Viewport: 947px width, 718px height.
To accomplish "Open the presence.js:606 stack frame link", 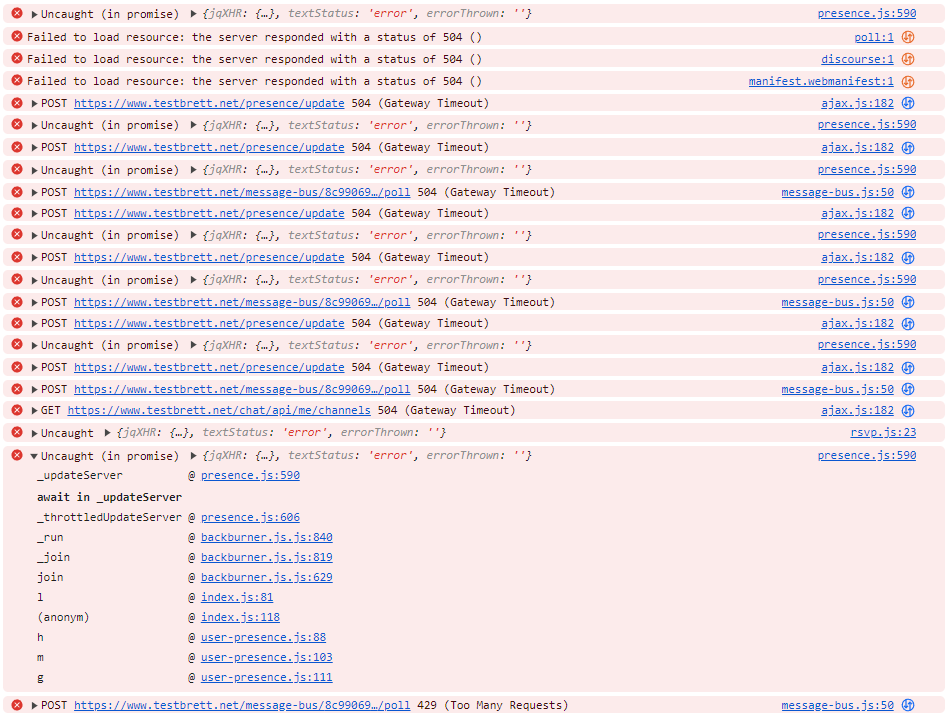I will 250,518.
